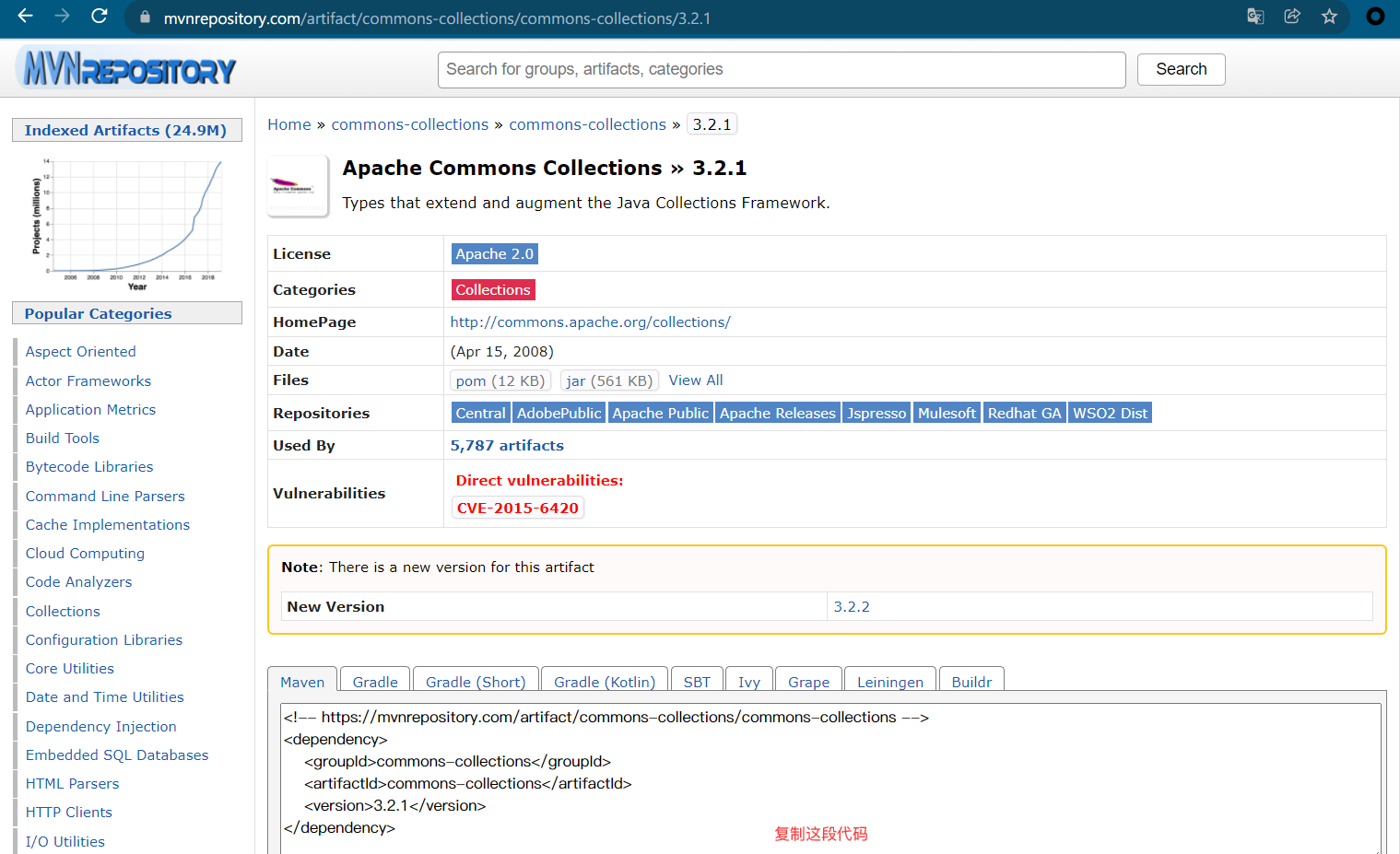Viewport: 1400px width, 854px height.
Task: Open the Jspresso repository tag
Action: point(876,414)
